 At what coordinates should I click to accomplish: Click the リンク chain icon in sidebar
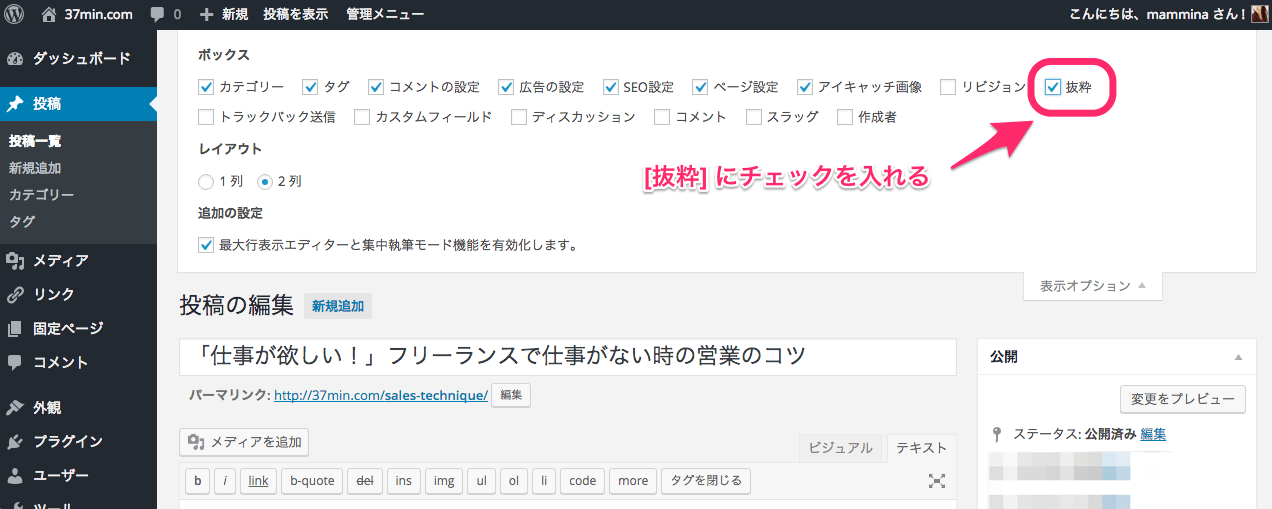tap(15, 294)
